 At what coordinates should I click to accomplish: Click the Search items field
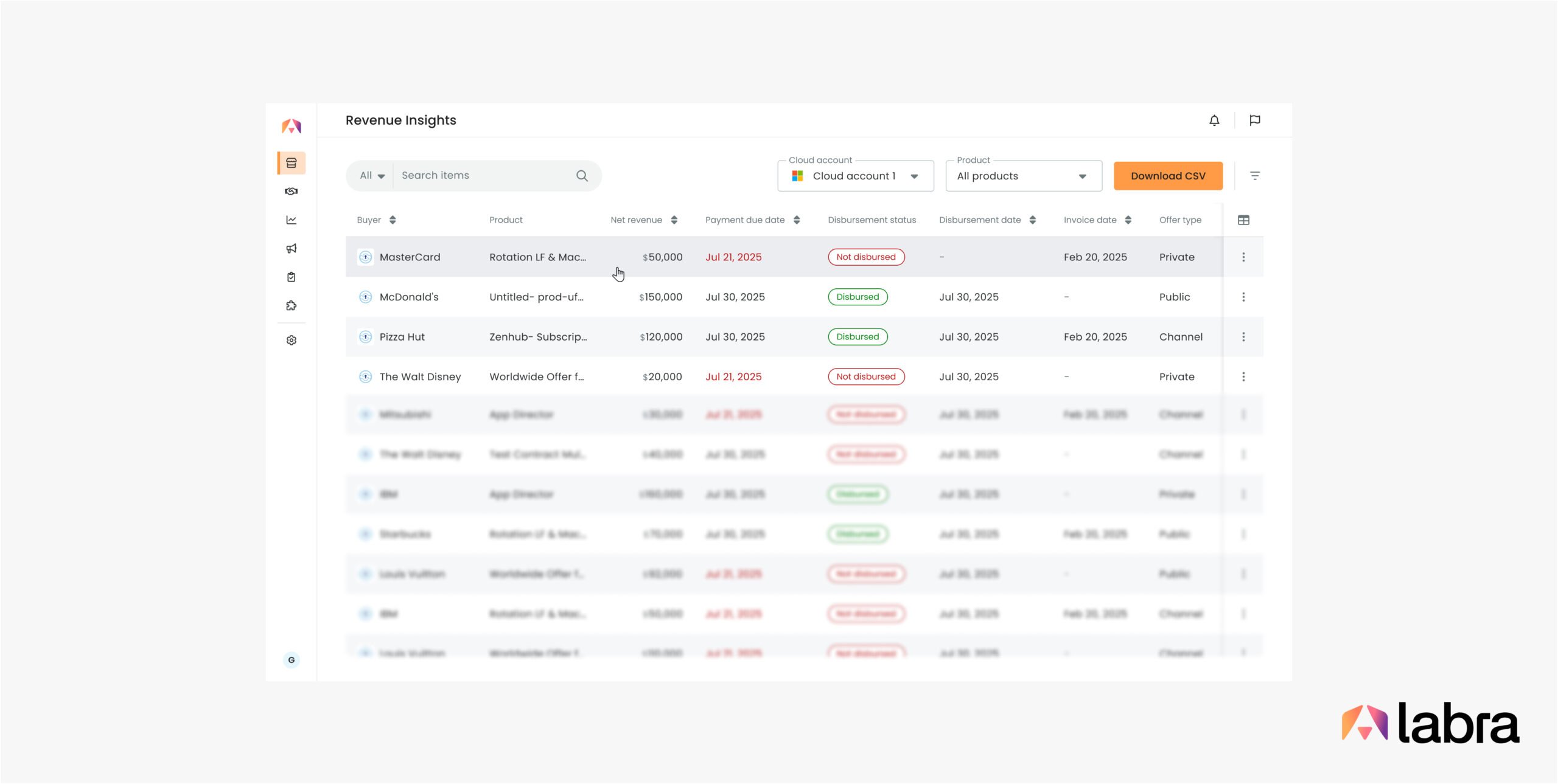tap(484, 176)
